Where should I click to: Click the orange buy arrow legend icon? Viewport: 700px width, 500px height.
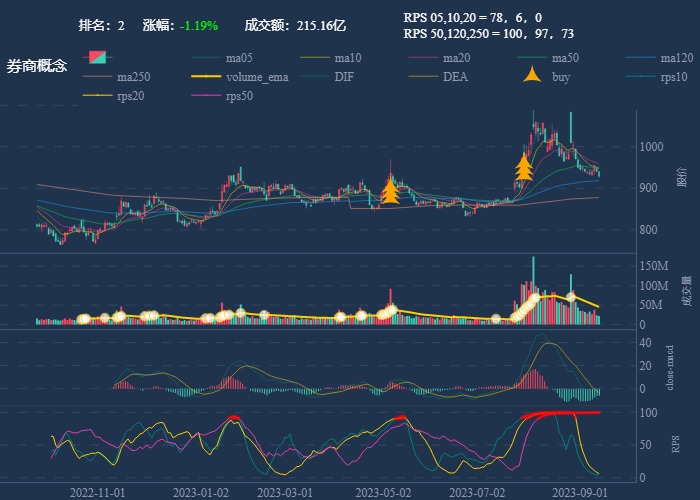(532, 76)
